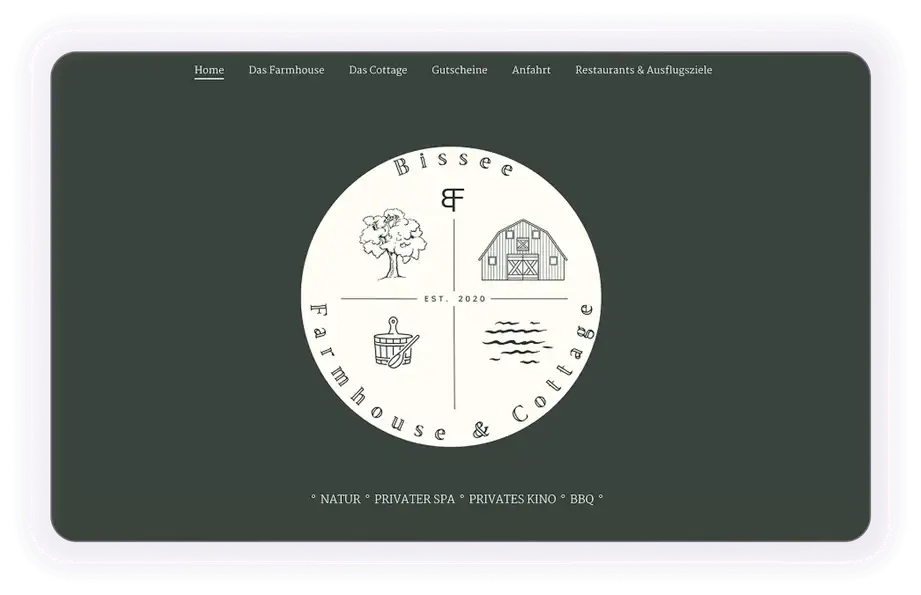
Task: Click the ampersand in the curved logo text
Action: [479, 431]
